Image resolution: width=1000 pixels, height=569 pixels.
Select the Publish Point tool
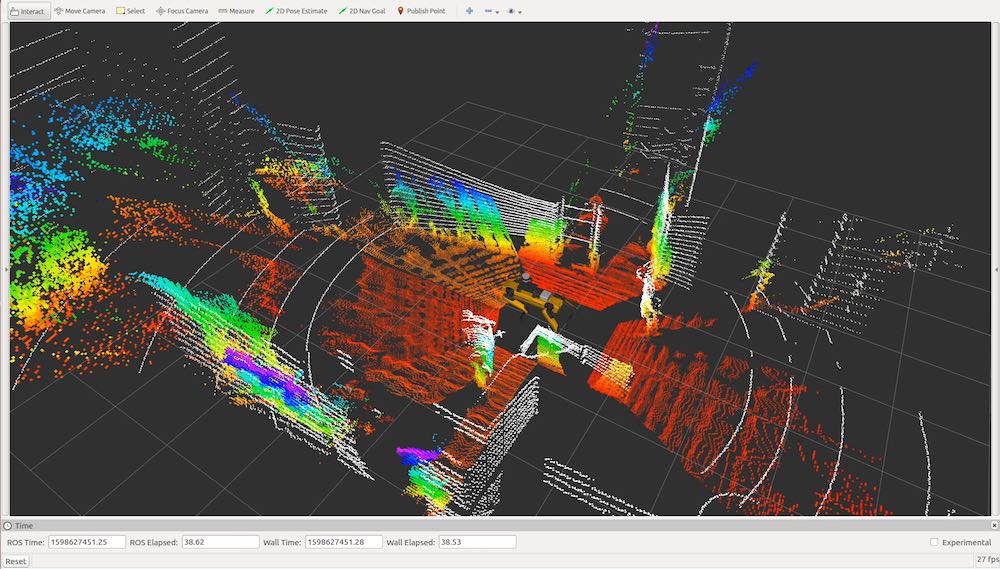coord(421,11)
